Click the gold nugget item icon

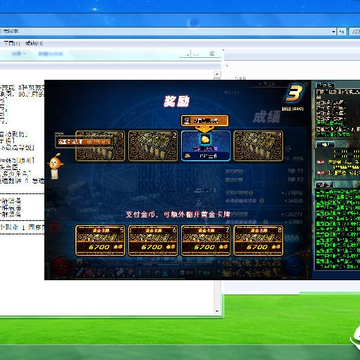point(205,139)
